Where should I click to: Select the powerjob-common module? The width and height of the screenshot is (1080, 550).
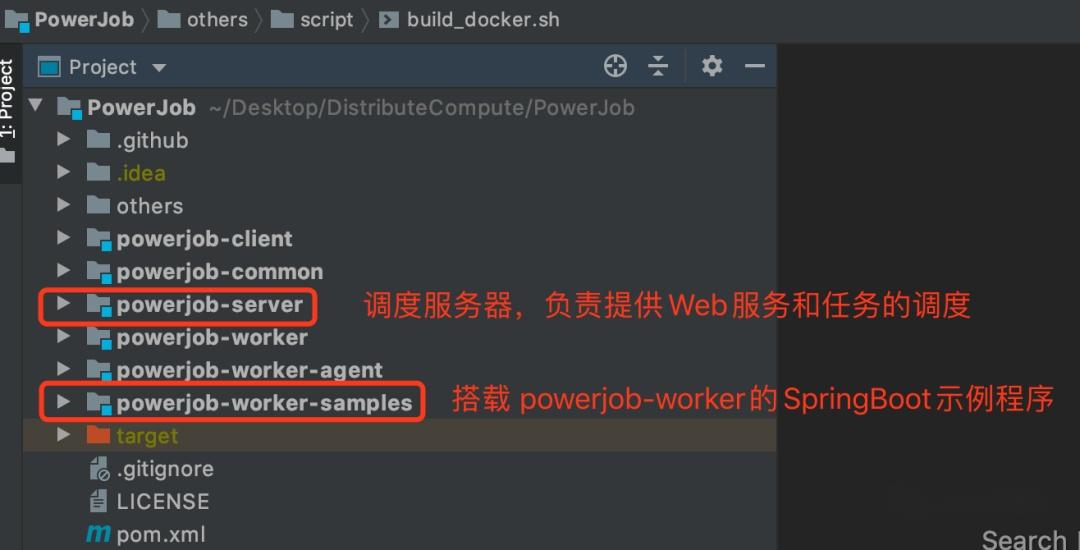(219, 271)
